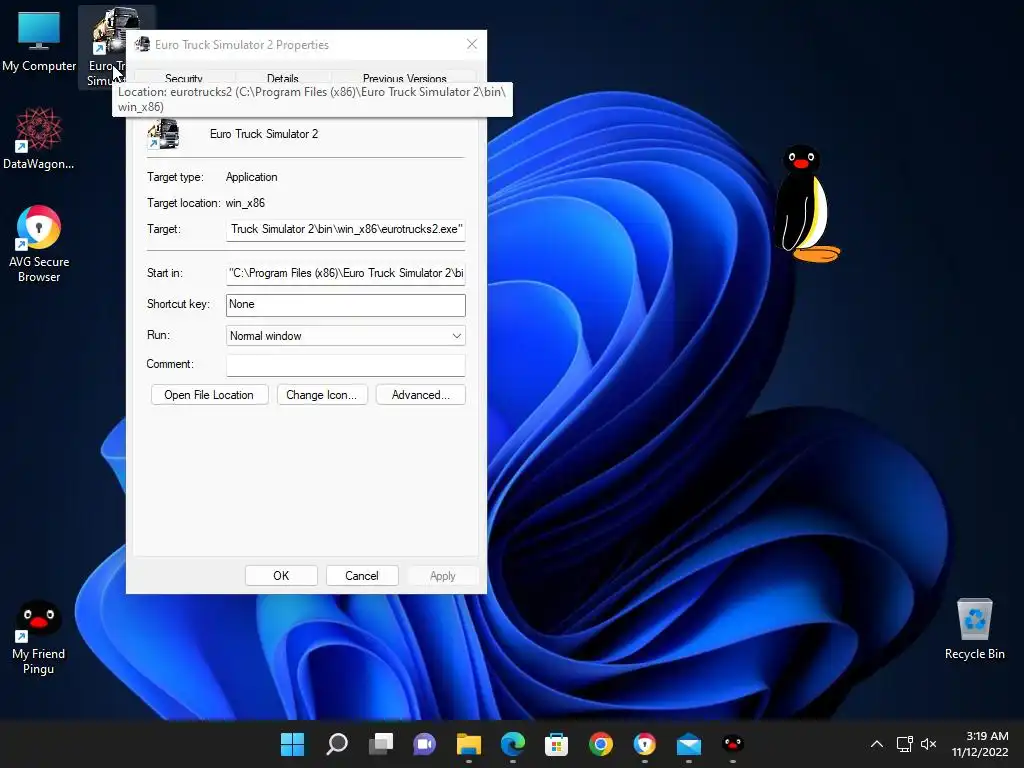The image size is (1024, 768).
Task: Launch Chat from the taskbar
Action: coord(424,744)
